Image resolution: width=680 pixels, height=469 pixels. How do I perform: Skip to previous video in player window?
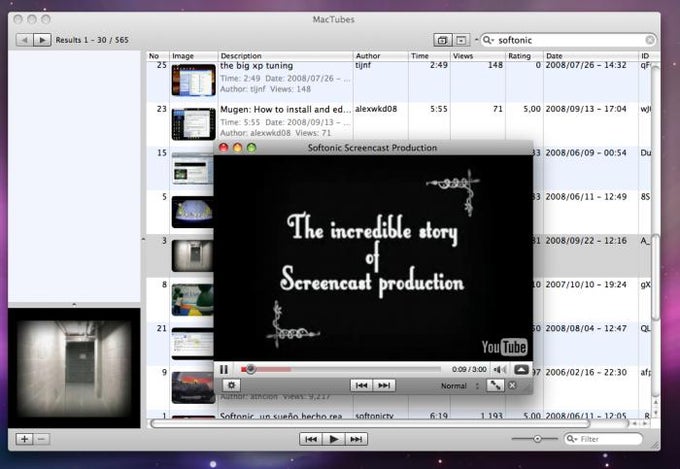tap(361, 385)
